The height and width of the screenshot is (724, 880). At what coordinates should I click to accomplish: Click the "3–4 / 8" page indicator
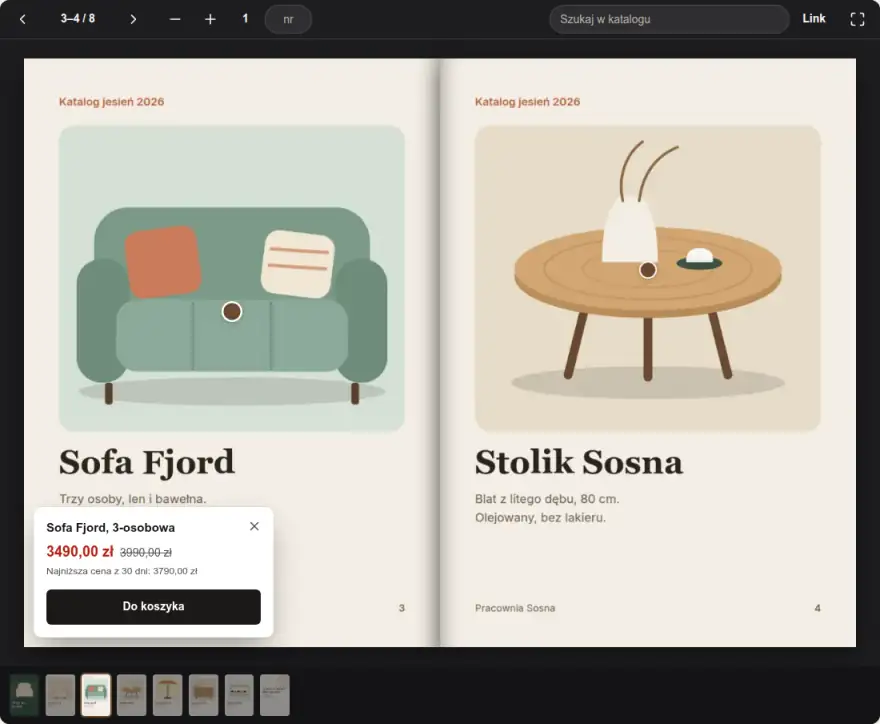tap(78, 19)
